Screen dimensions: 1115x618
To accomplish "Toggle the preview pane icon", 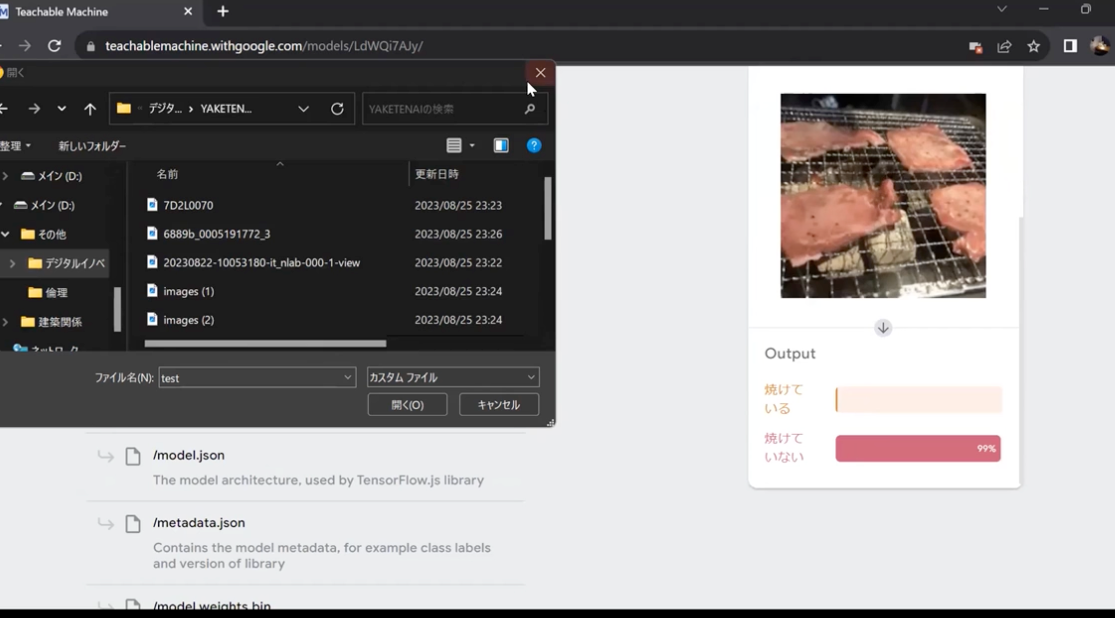I will pyautogui.click(x=501, y=146).
